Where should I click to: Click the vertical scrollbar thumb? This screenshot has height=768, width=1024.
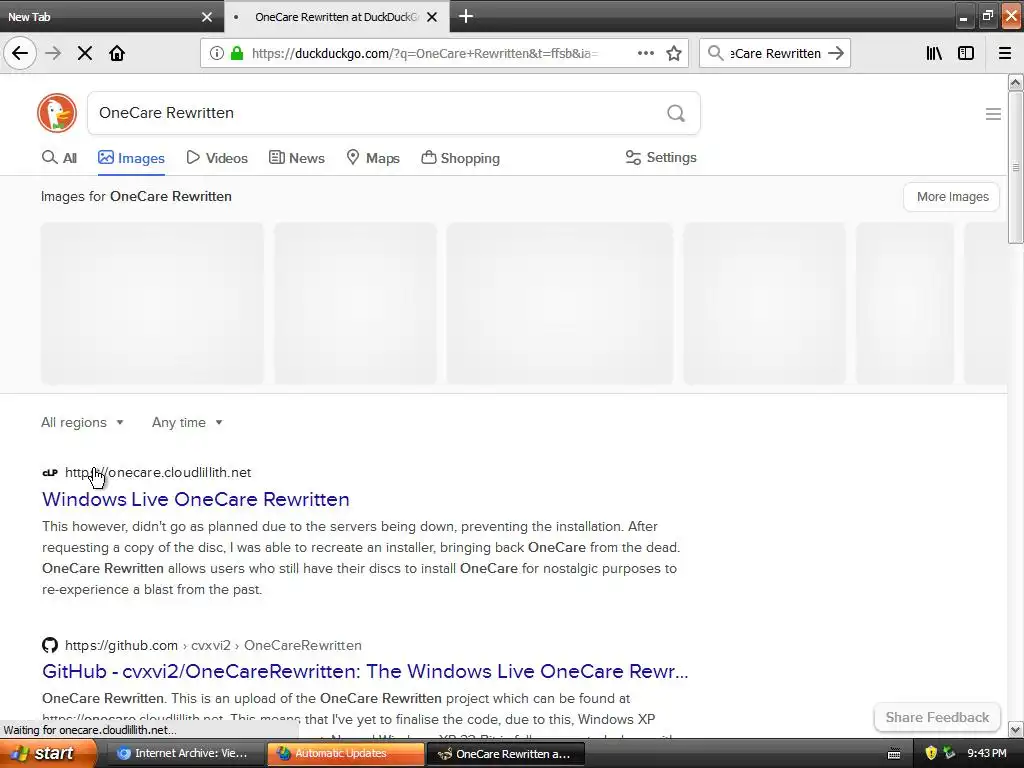coord(1016,167)
